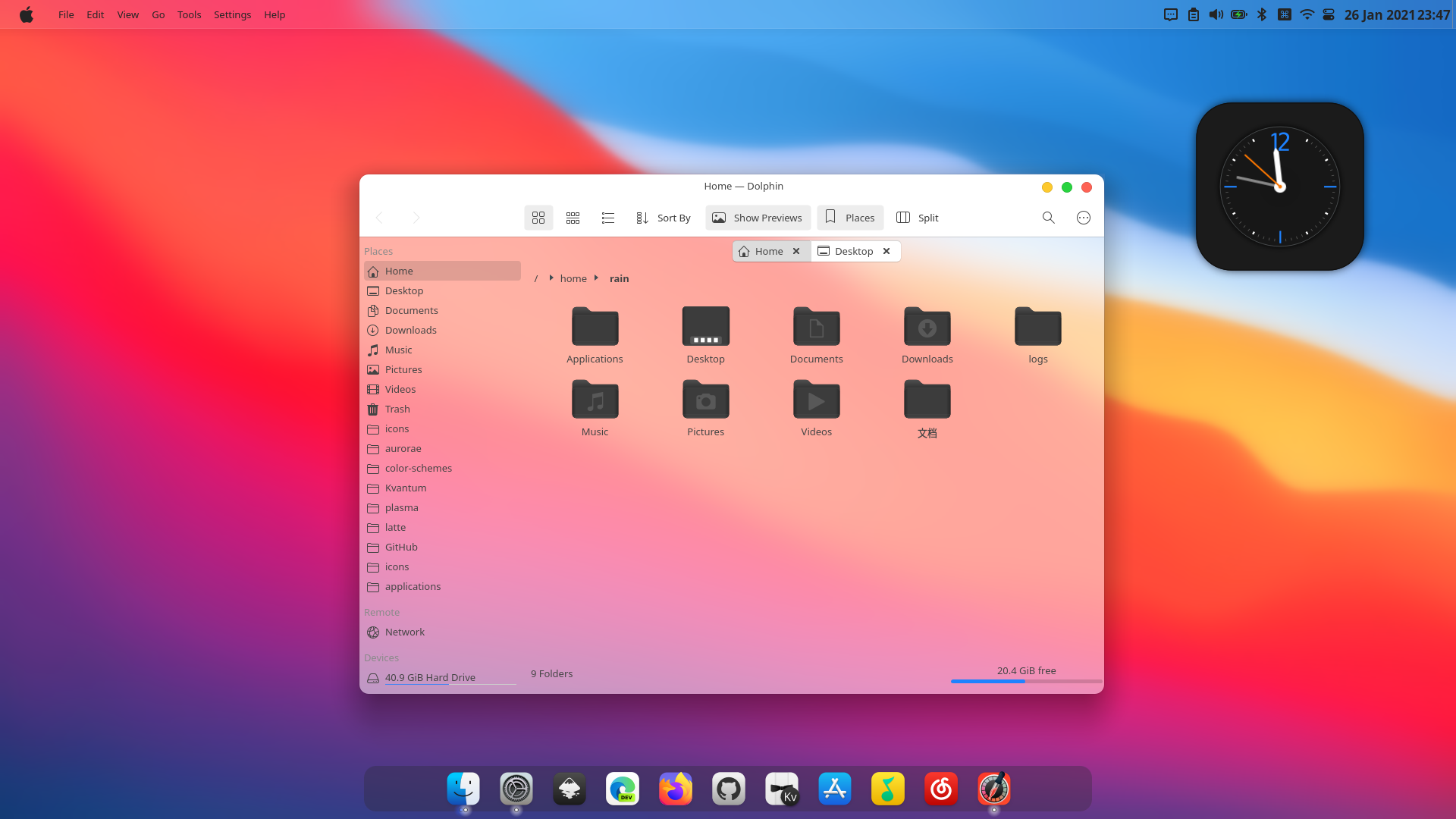
Task: Select the 文档 folder
Action: click(927, 409)
